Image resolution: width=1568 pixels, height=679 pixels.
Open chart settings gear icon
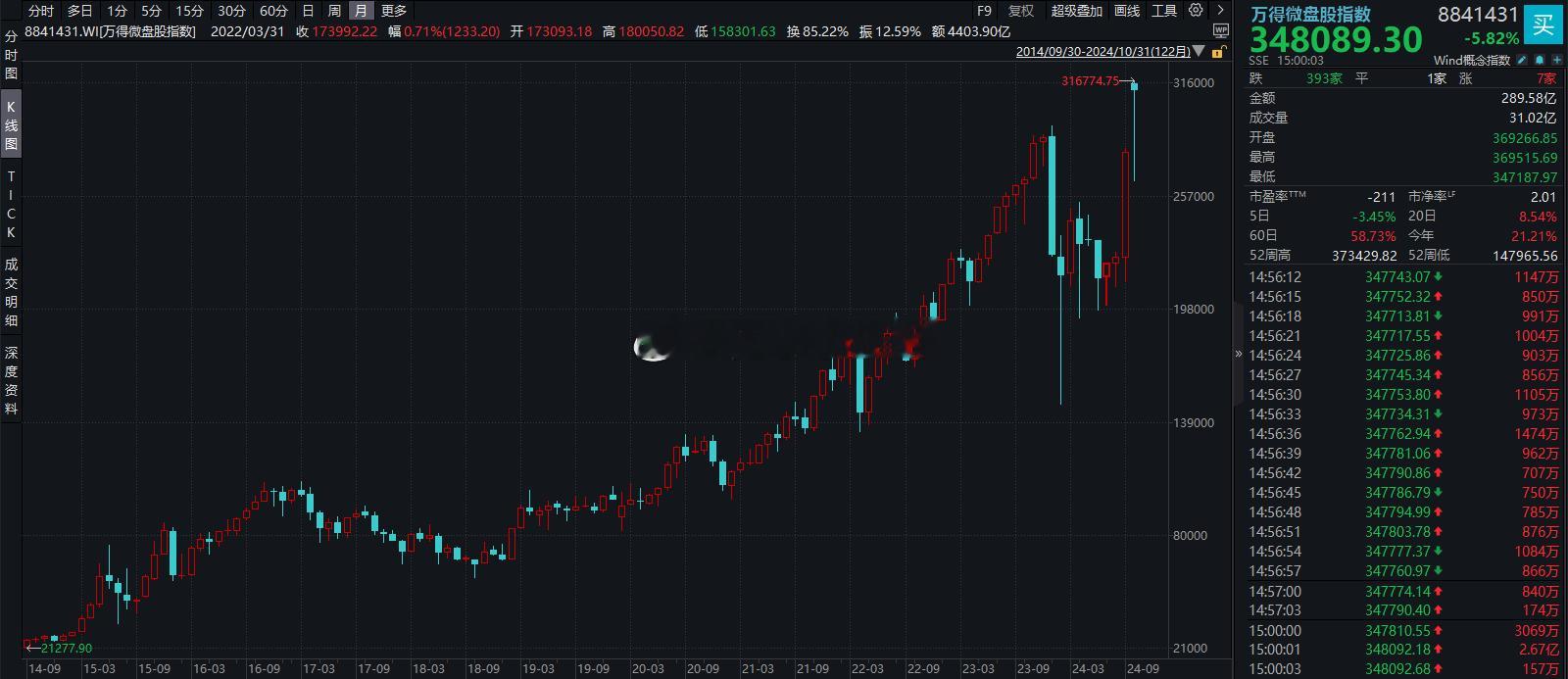(x=1195, y=11)
